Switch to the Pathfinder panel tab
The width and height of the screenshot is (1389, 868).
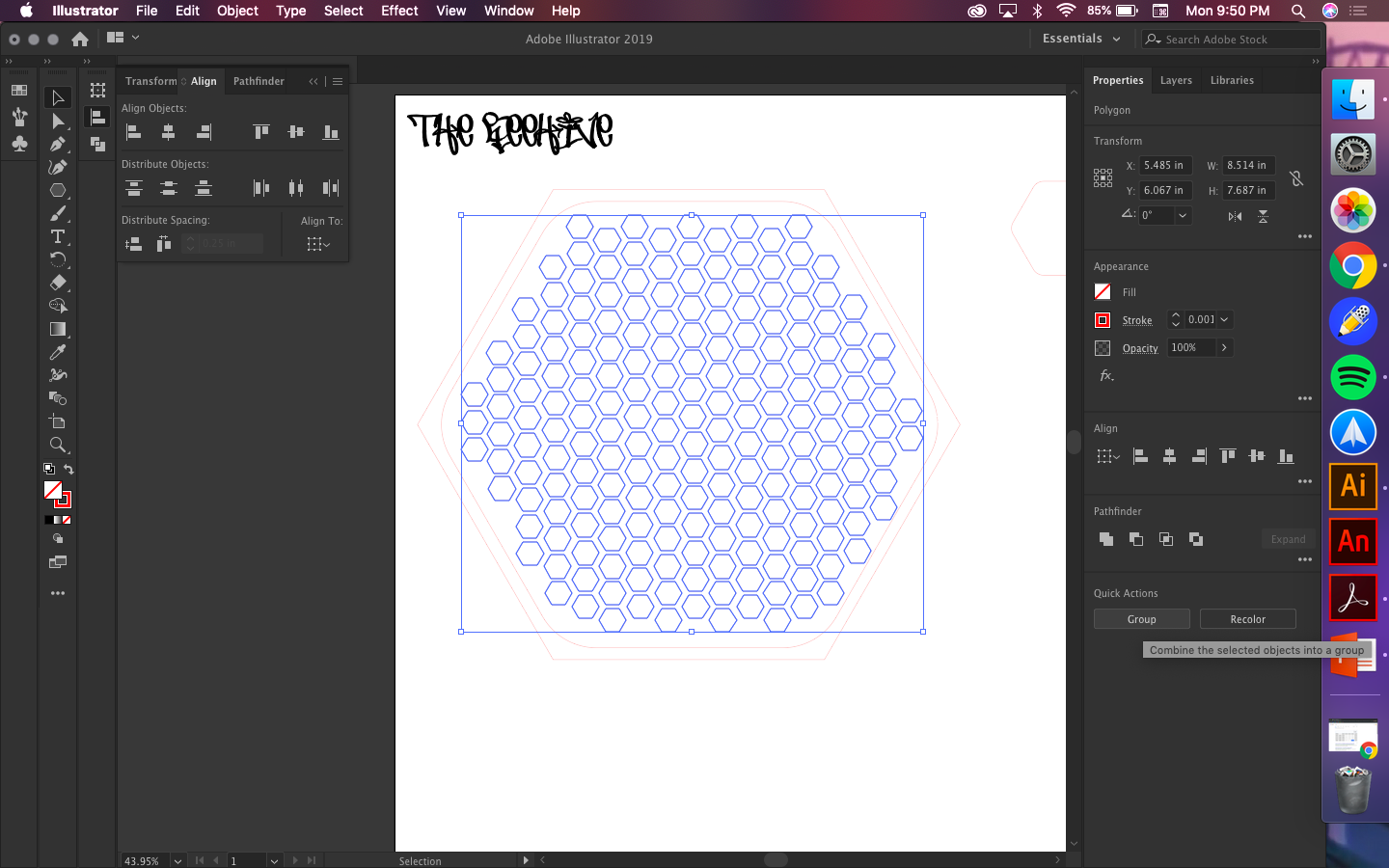[259, 81]
